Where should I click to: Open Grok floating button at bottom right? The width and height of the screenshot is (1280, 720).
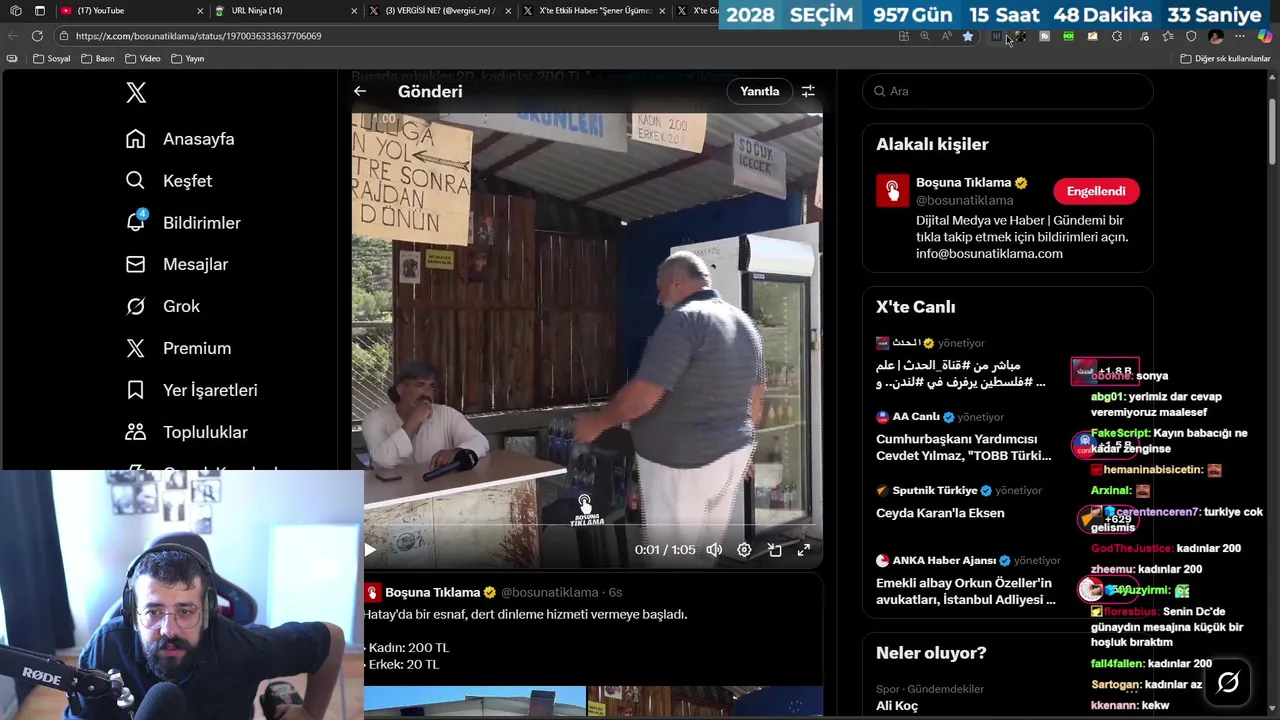click(x=1228, y=682)
